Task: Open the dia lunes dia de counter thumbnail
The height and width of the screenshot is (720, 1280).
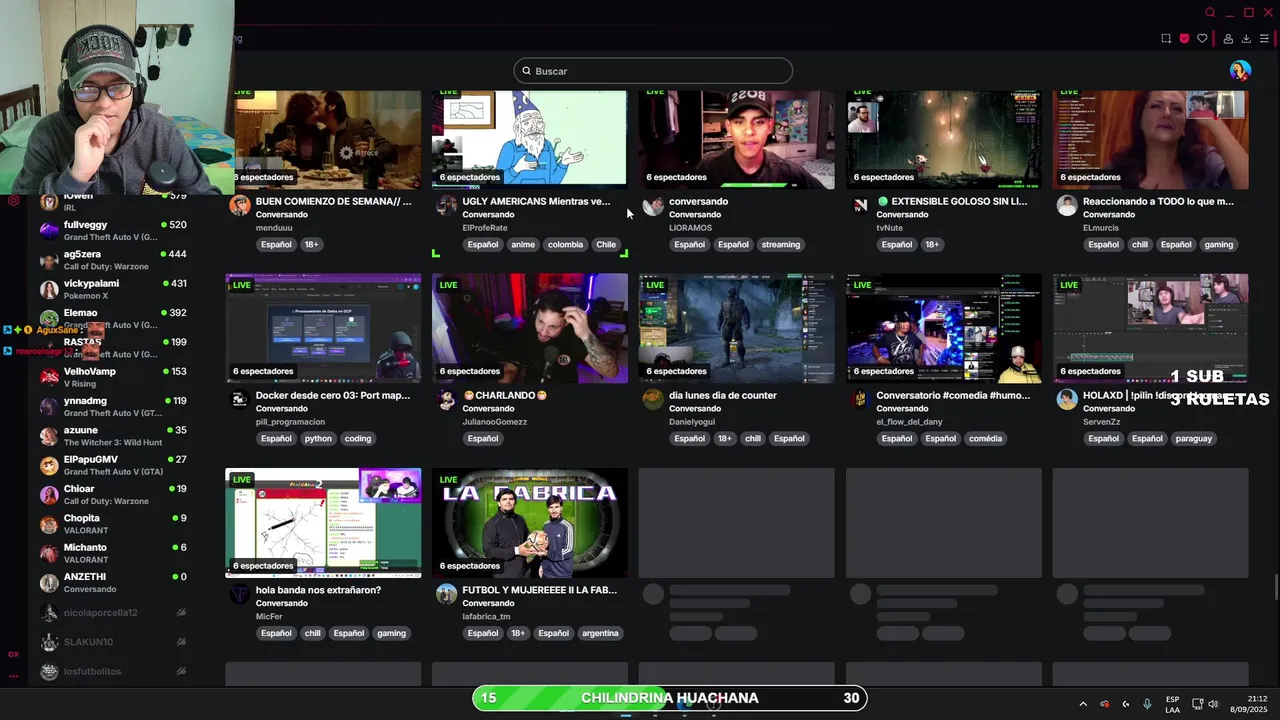Action: (737, 328)
